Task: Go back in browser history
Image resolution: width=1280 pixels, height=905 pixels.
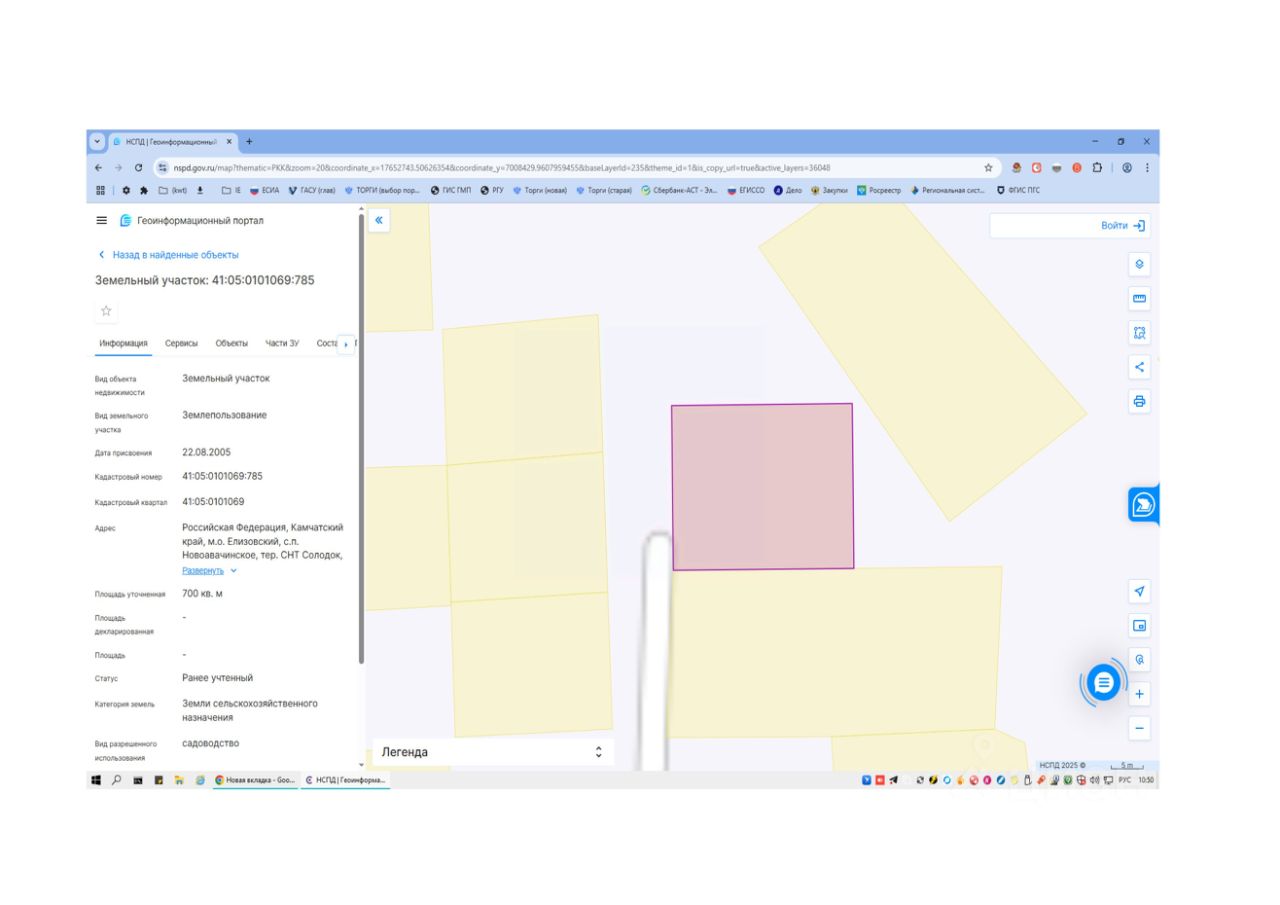Action: coord(98,168)
